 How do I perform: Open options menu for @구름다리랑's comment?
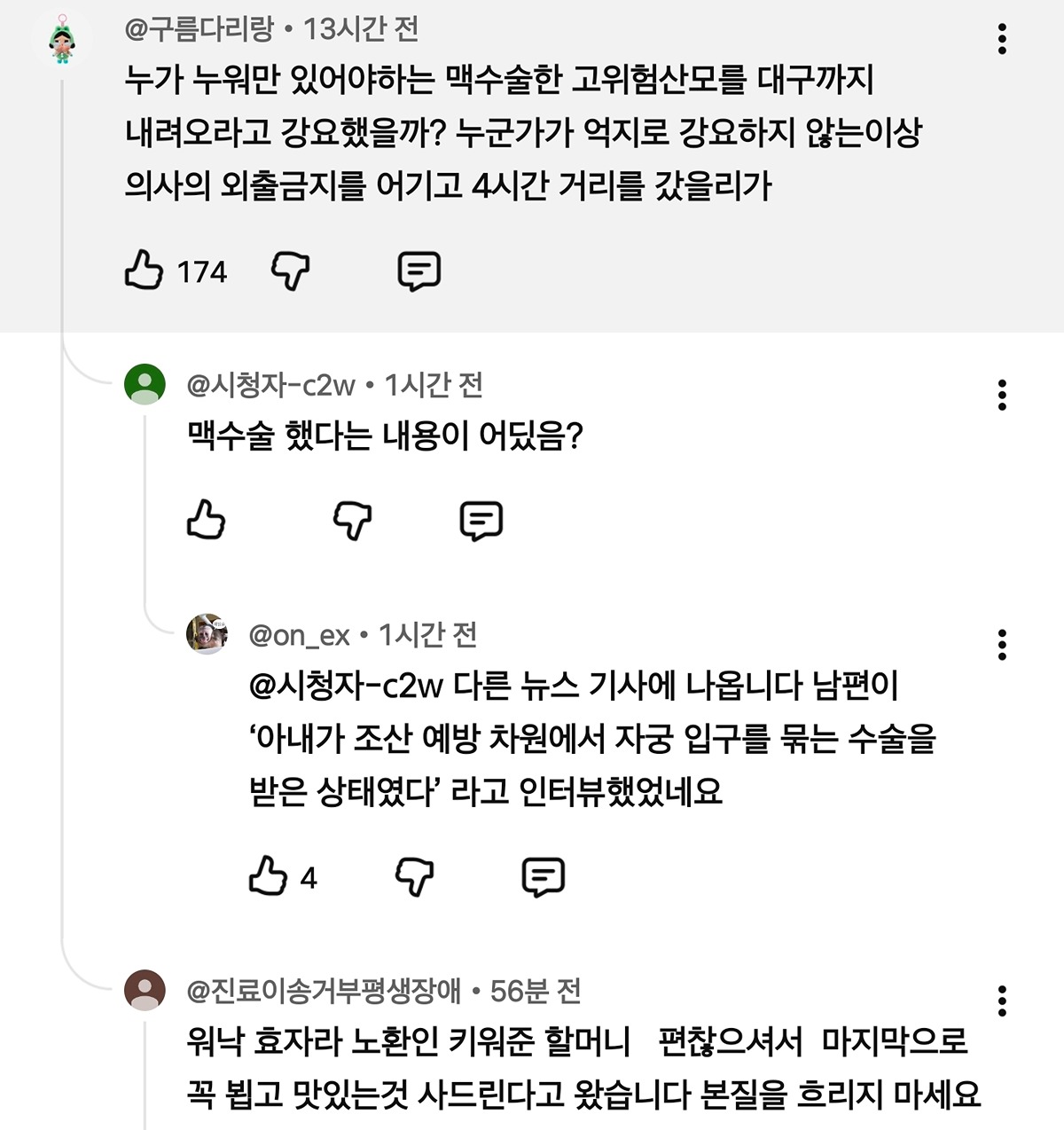point(1002,39)
